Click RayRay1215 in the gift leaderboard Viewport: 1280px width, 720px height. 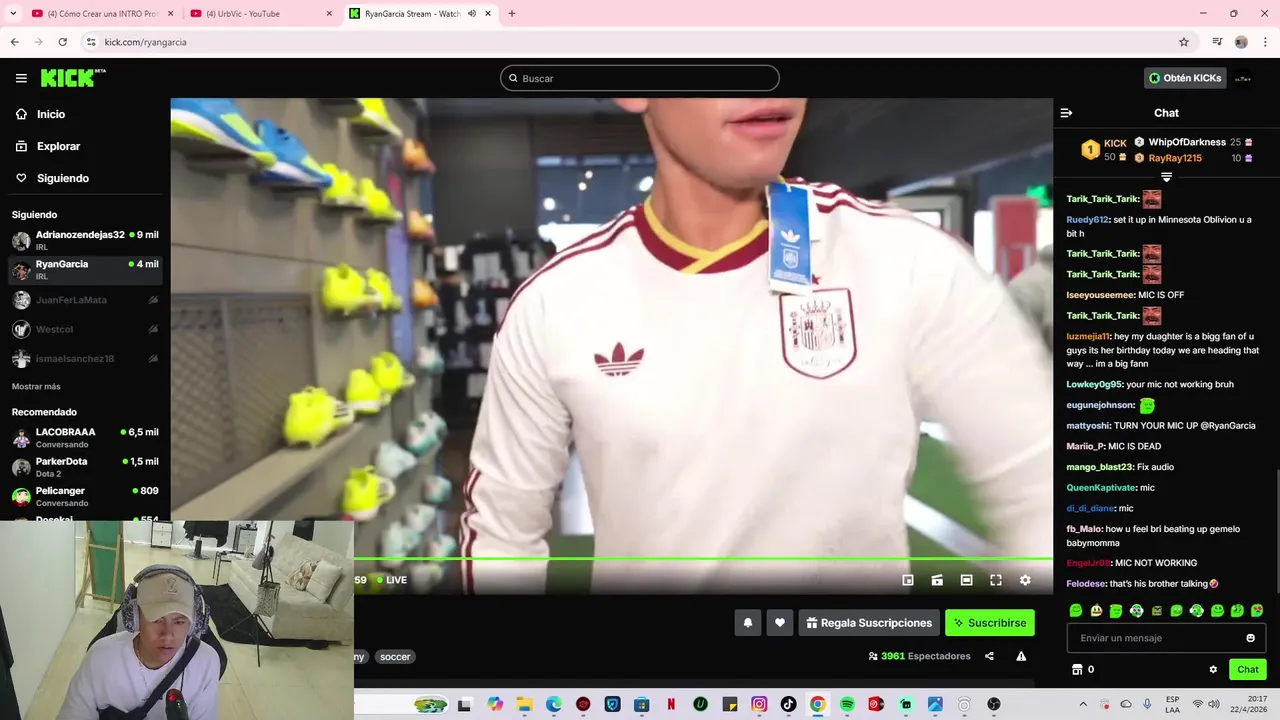pos(1175,158)
